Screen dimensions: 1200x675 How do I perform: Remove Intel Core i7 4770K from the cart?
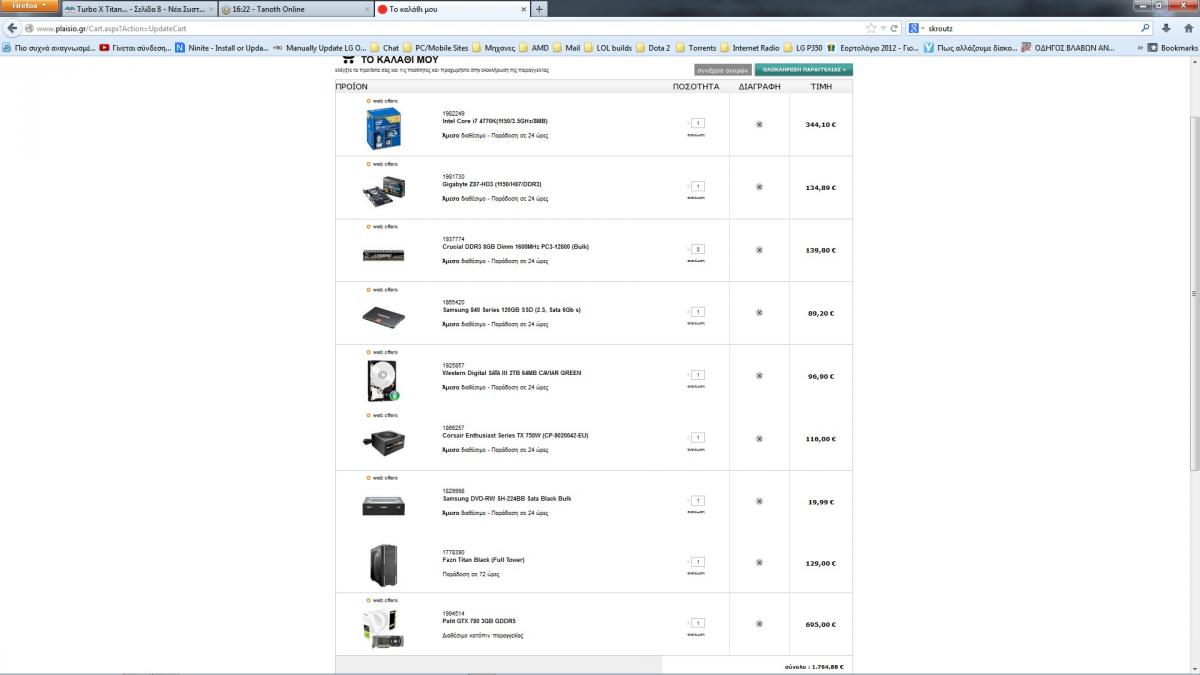759,125
